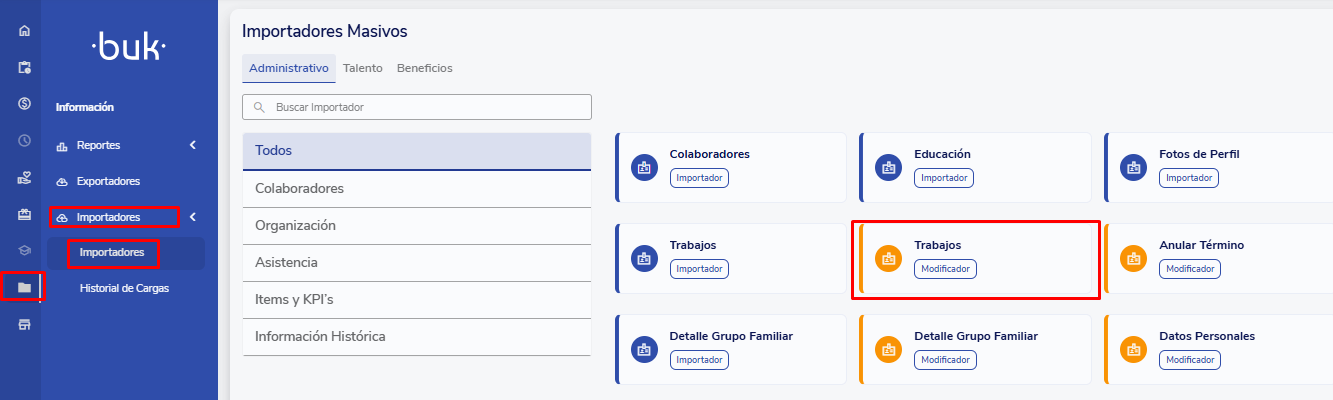
Task: Click the clock icon in sidebar
Action: click(x=24, y=141)
